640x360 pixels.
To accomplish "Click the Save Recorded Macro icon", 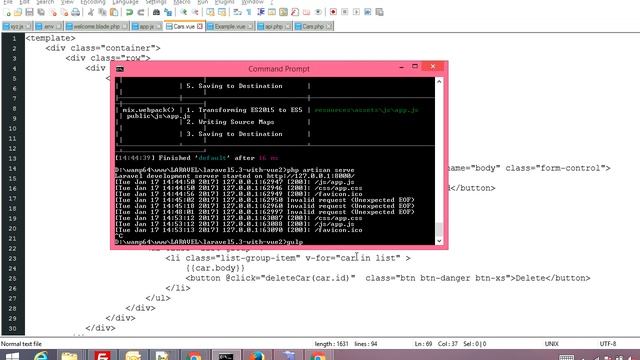I will [x=379, y=12].
